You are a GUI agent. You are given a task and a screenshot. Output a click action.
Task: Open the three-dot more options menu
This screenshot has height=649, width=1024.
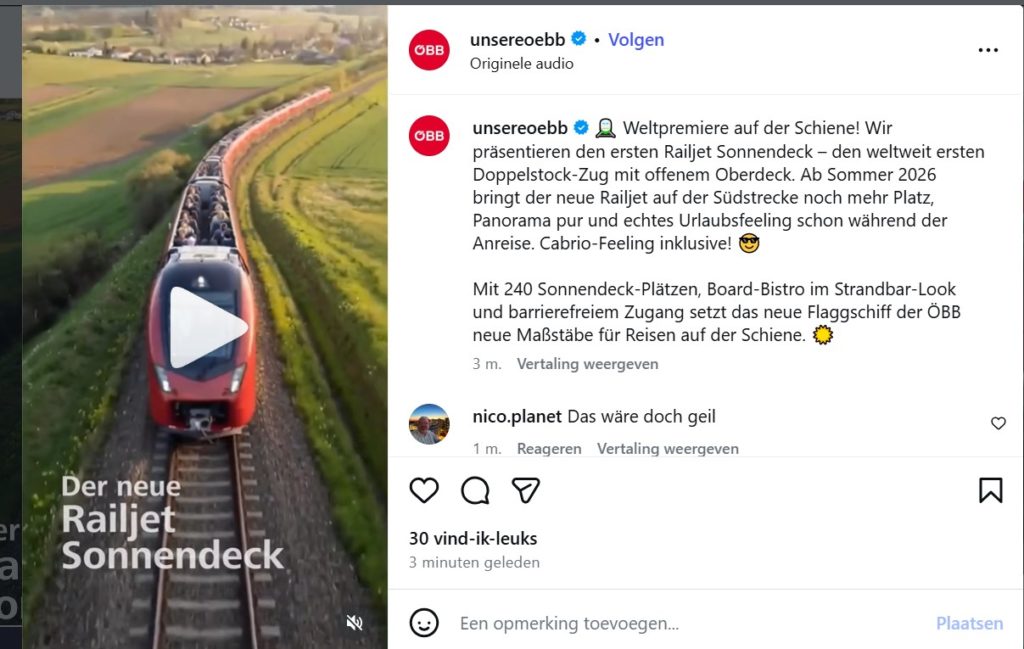click(x=988, y=50)
